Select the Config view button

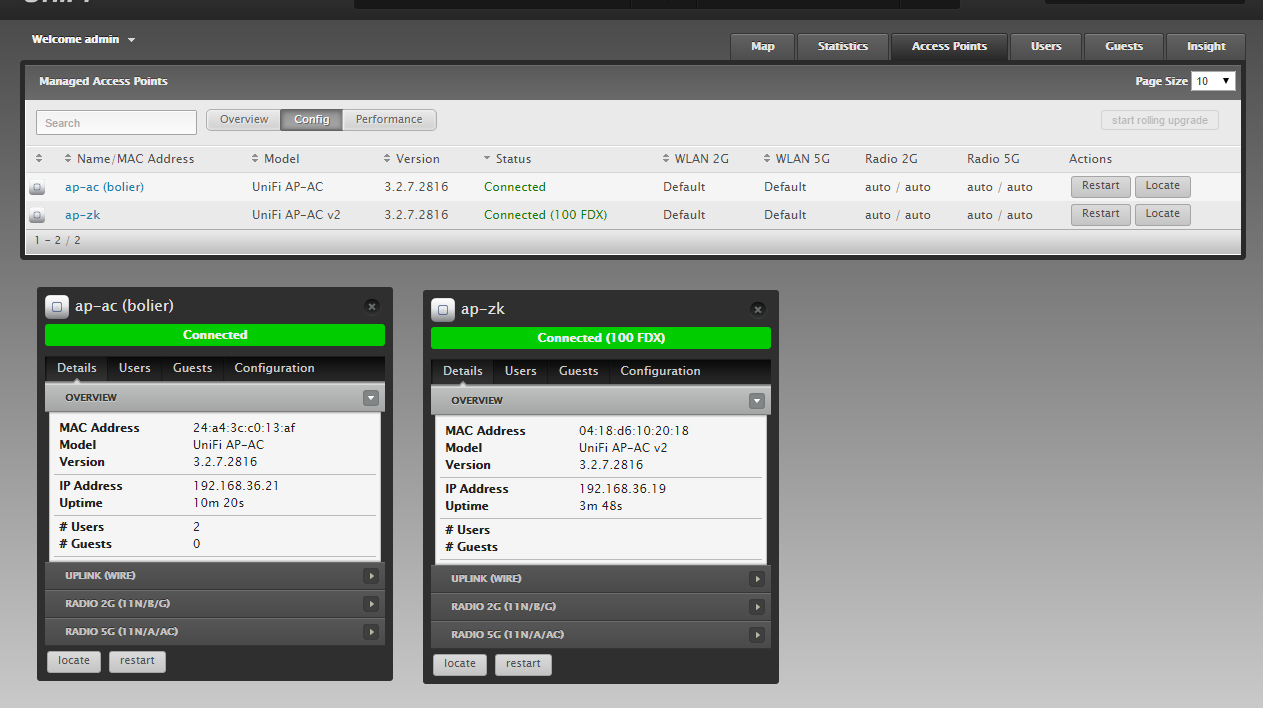coord(312,120)
